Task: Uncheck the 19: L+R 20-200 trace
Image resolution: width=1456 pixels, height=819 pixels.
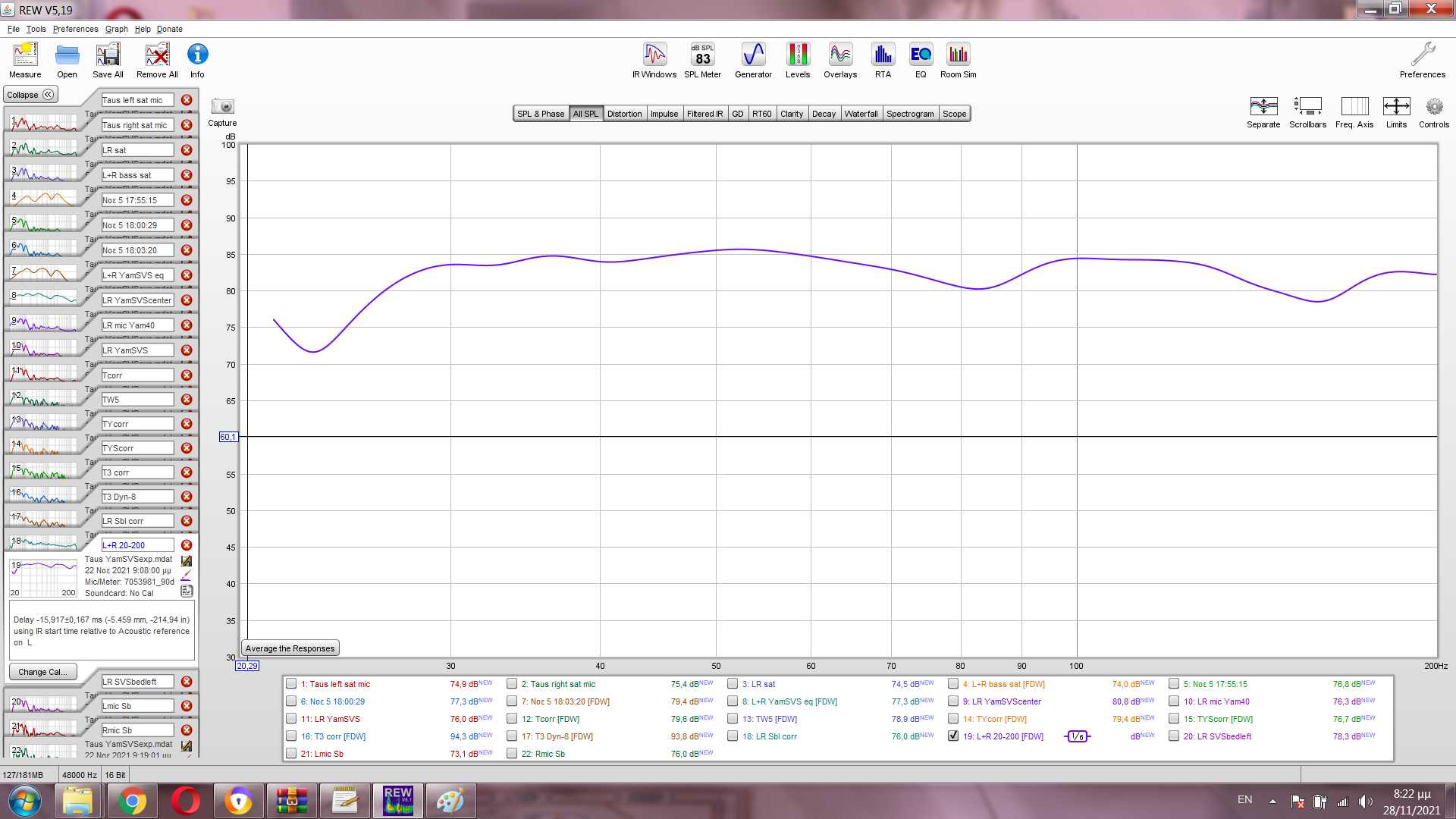Action: click(953, 736)
